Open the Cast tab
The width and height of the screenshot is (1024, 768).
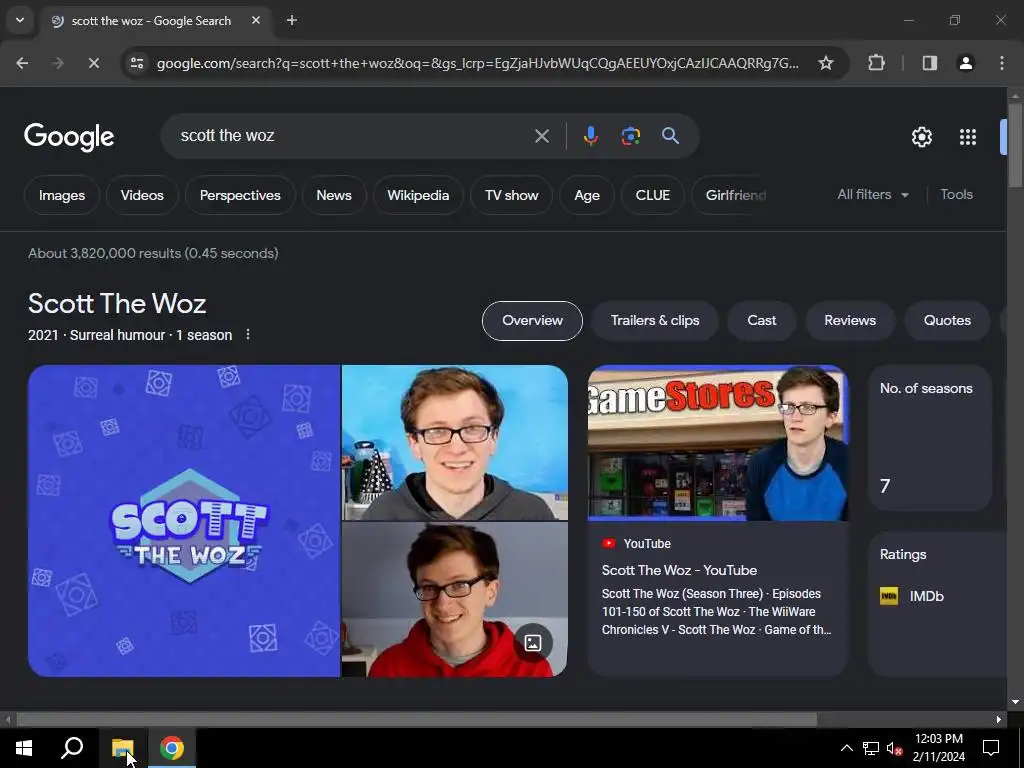761,321
